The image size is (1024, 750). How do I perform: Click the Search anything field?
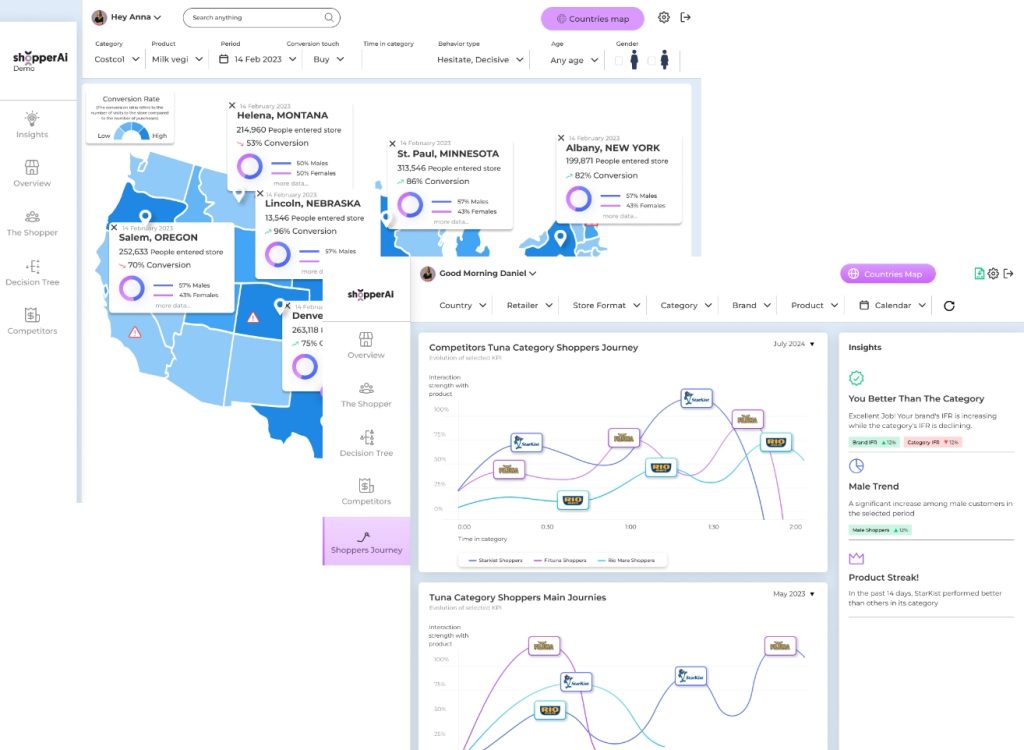pos(262,18)
